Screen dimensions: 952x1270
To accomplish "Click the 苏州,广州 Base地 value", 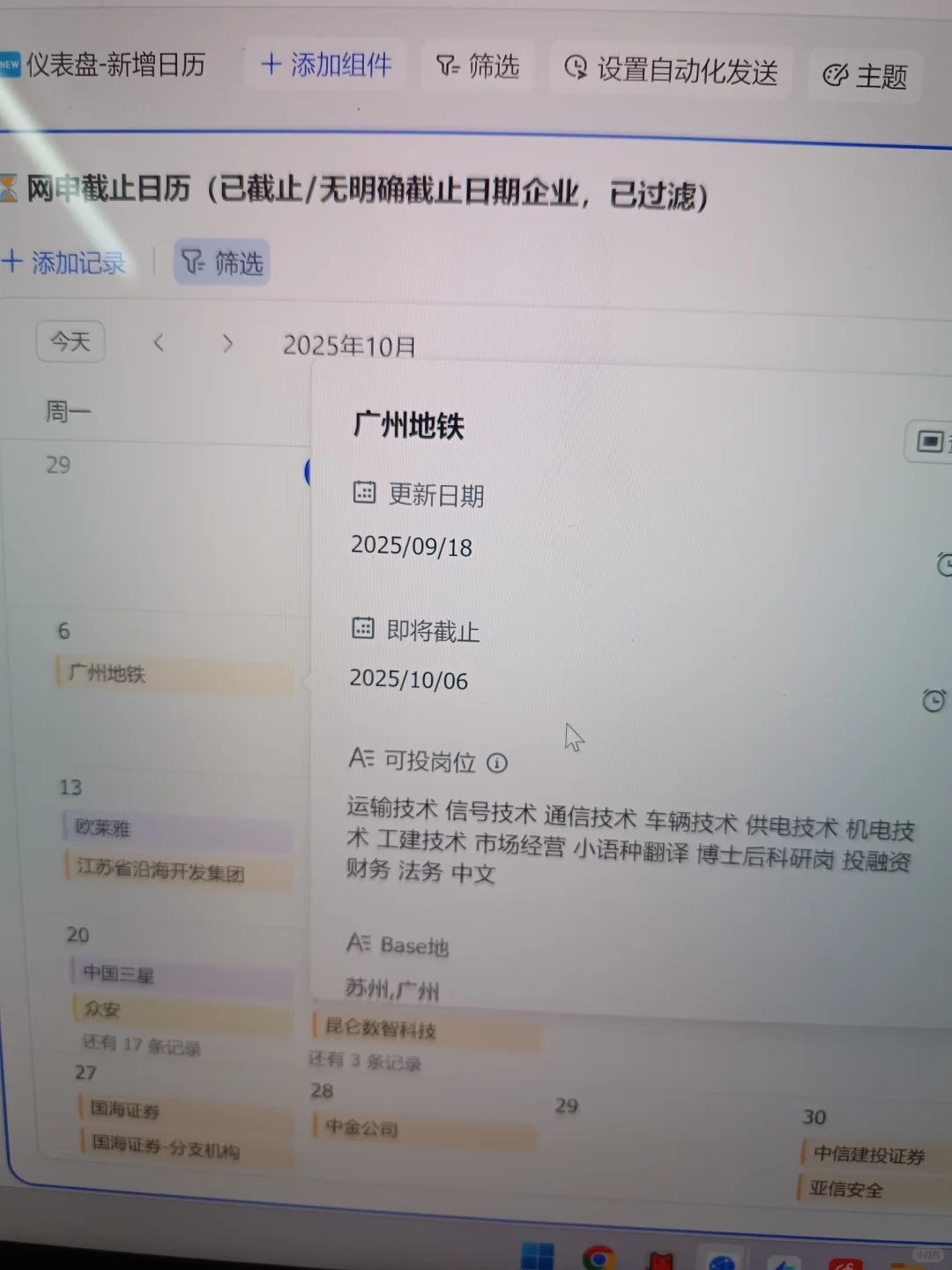I will click(x=391, y=990).
